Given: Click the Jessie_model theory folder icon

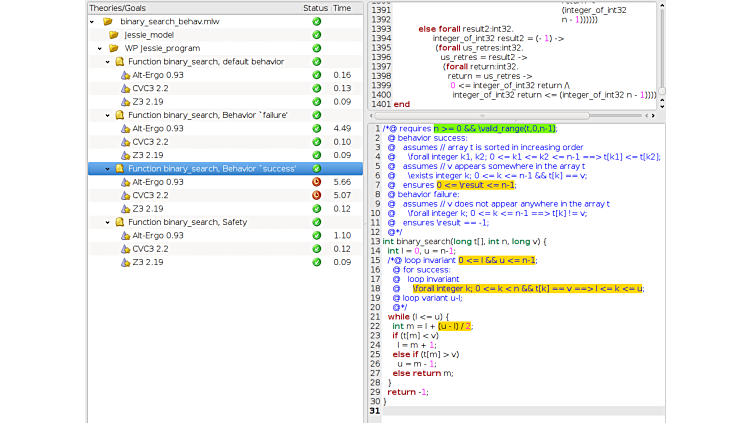Looking at the screenshot, I should point(113,34).
